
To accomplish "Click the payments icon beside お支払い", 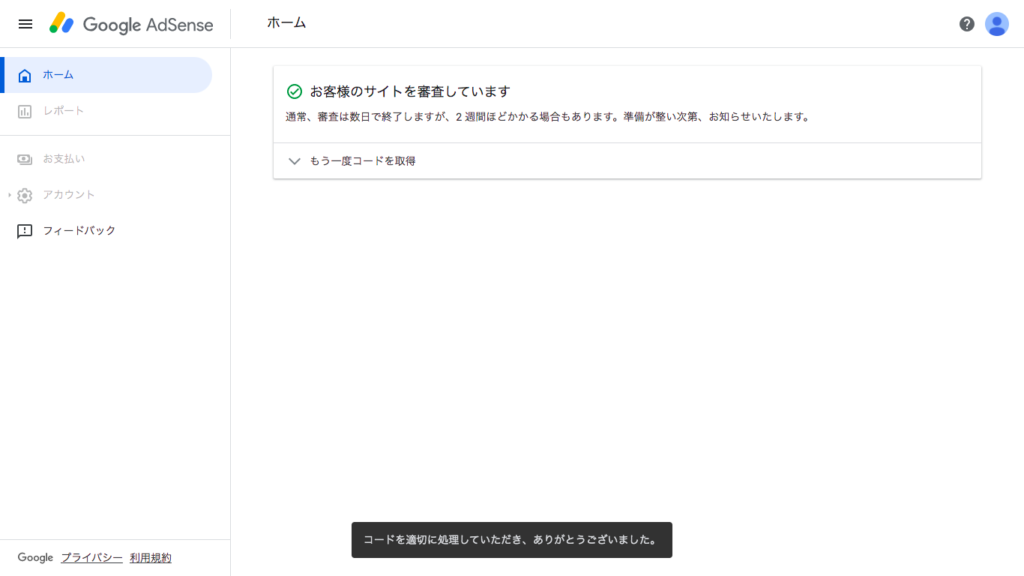I will tap(22, 158).
